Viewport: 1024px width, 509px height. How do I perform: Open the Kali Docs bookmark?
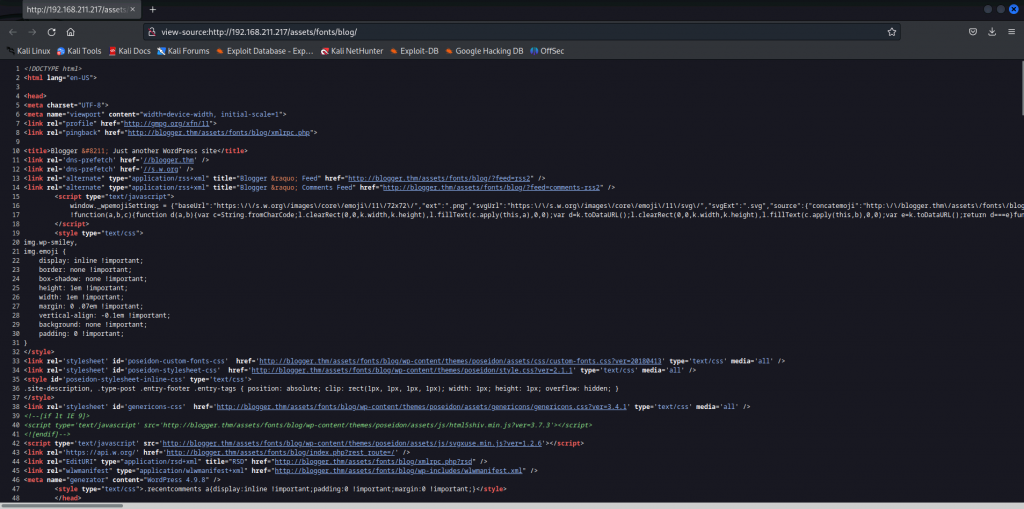[130, 51]
